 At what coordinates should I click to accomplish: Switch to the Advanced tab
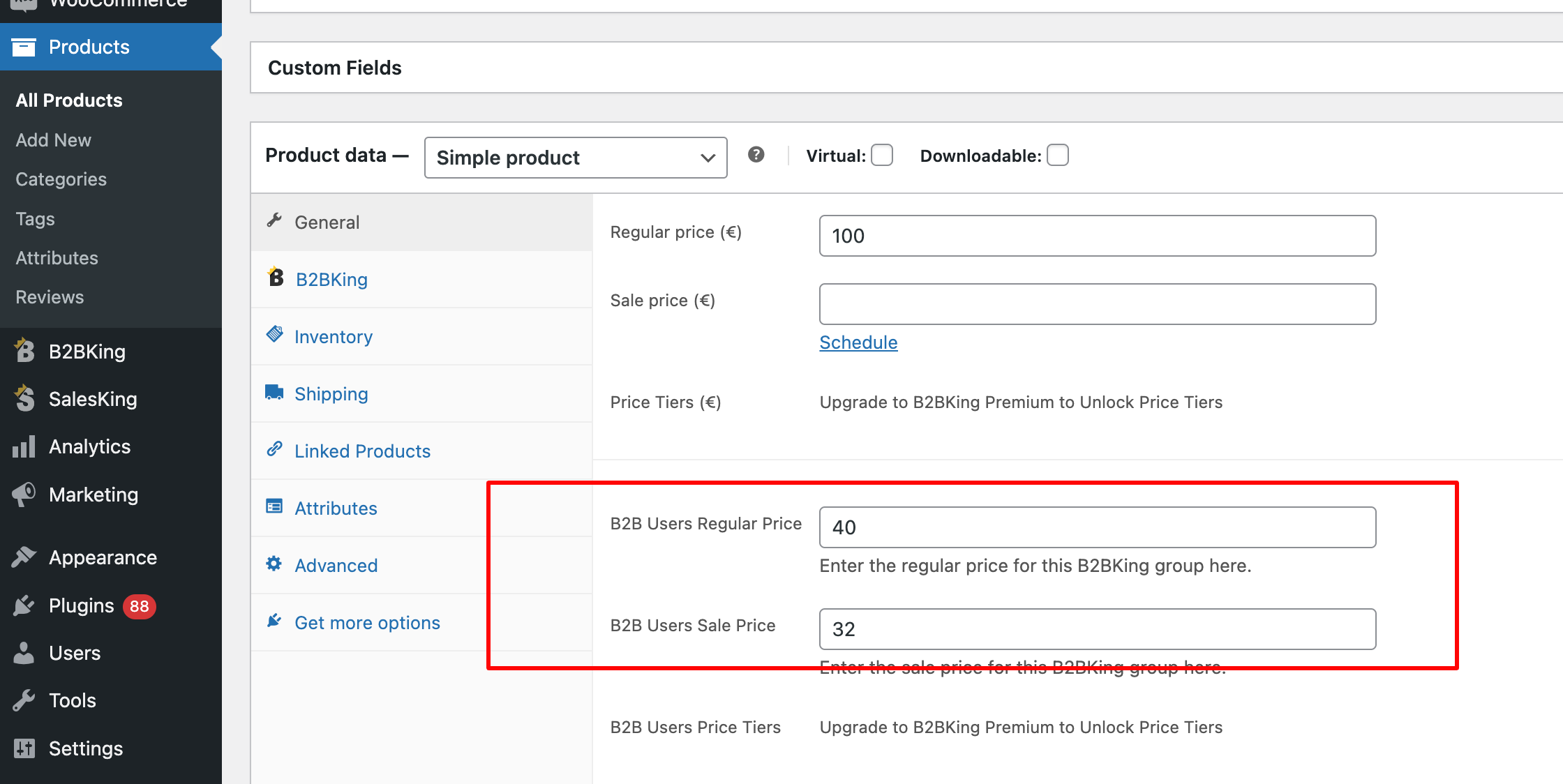point(421,566)
